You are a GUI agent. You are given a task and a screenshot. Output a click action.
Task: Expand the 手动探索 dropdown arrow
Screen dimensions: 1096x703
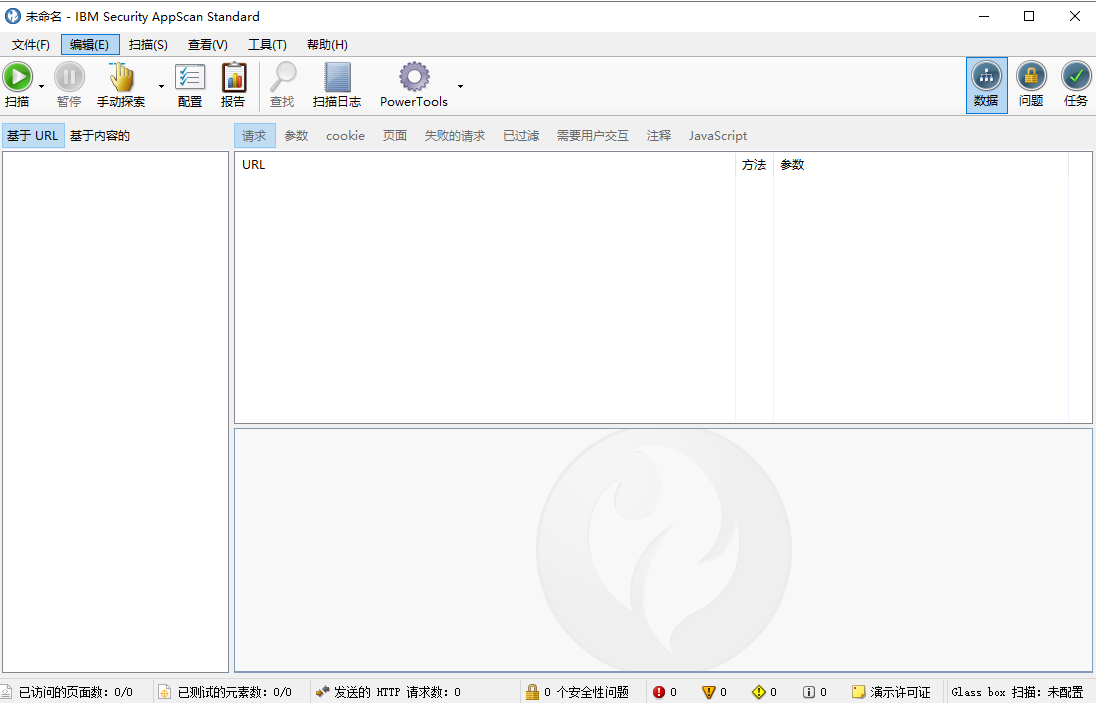tap(161, 86)
